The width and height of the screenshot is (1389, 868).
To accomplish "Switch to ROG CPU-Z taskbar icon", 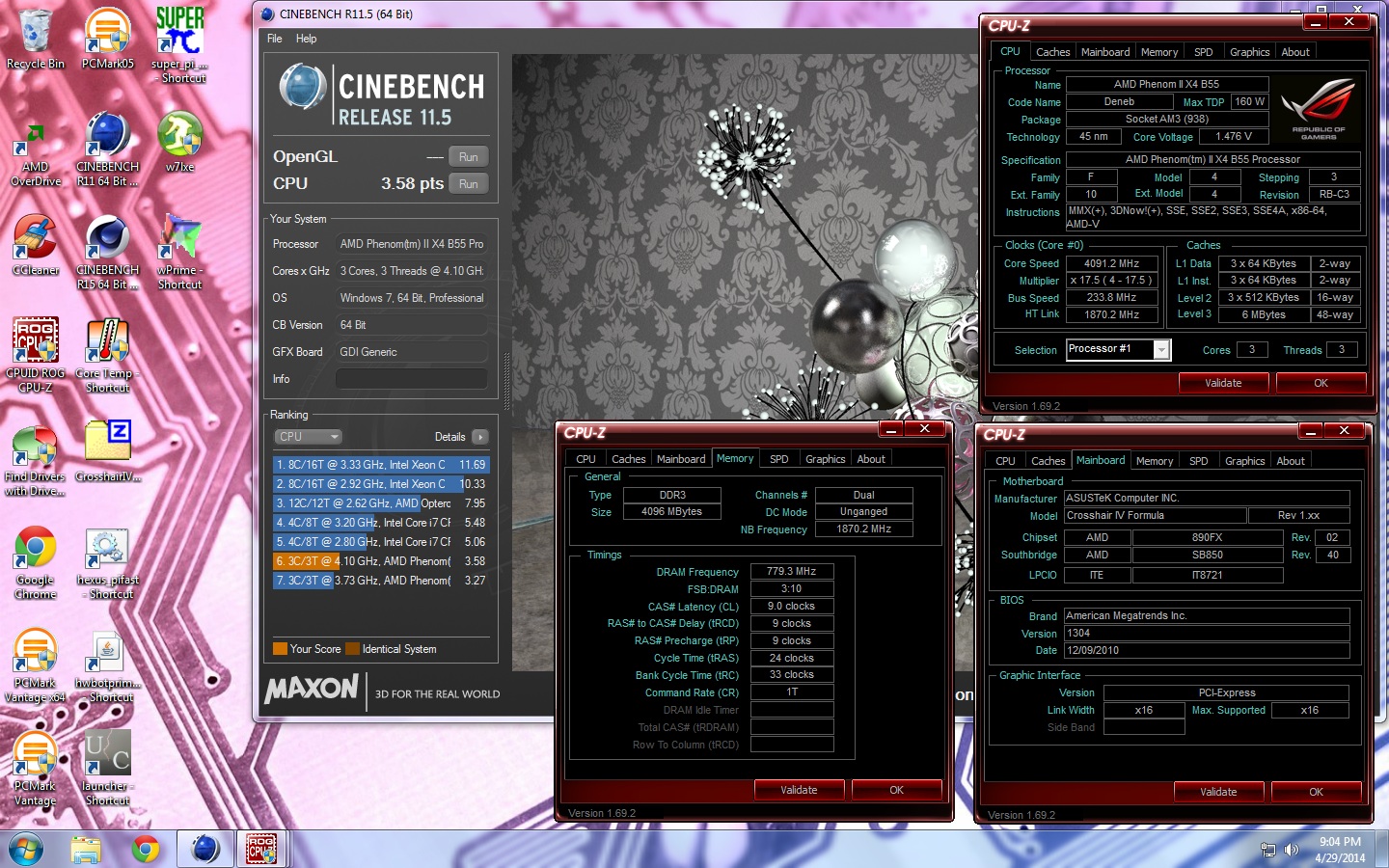I will pyautogui.click(x=261, y=850).
